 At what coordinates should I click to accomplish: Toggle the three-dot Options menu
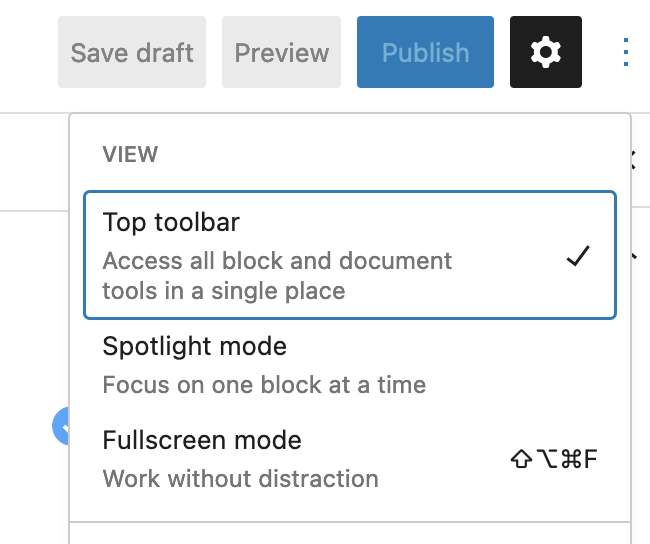coord(626,52)
